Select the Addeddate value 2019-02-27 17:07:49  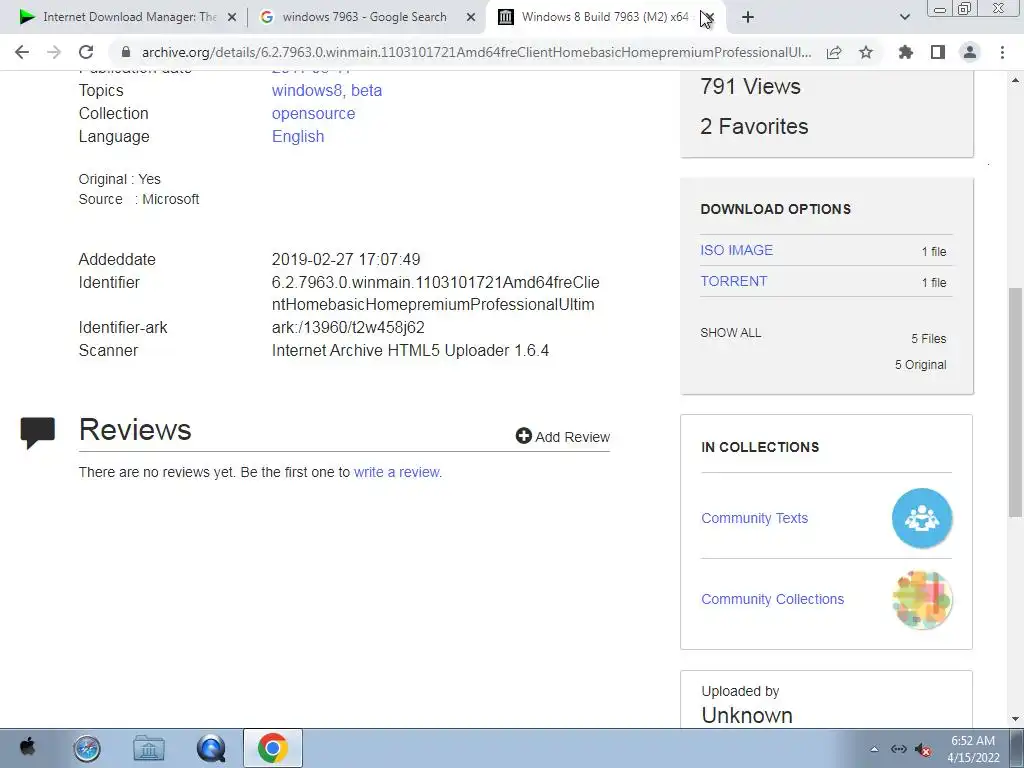346,259
